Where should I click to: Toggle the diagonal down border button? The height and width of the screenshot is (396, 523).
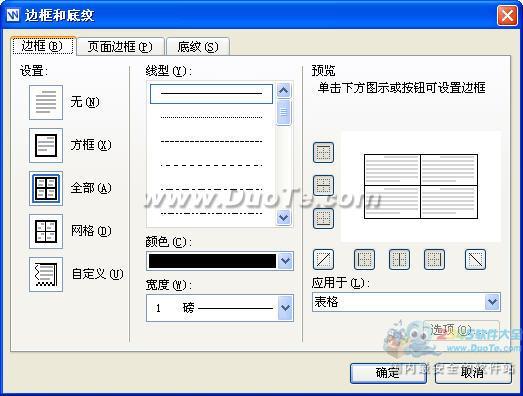475,259
